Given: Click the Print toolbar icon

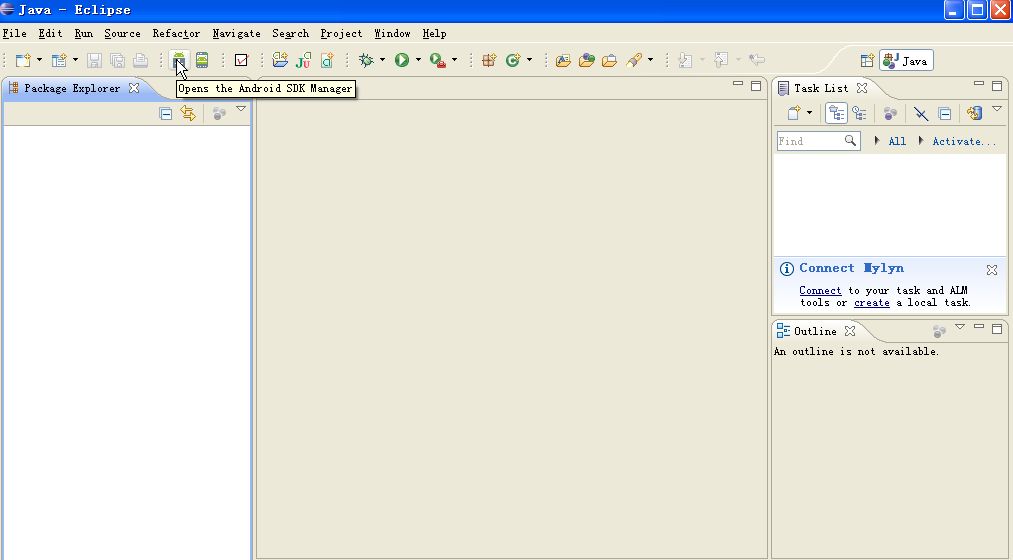Looking at the screenshot, I should tap(140, 60).
